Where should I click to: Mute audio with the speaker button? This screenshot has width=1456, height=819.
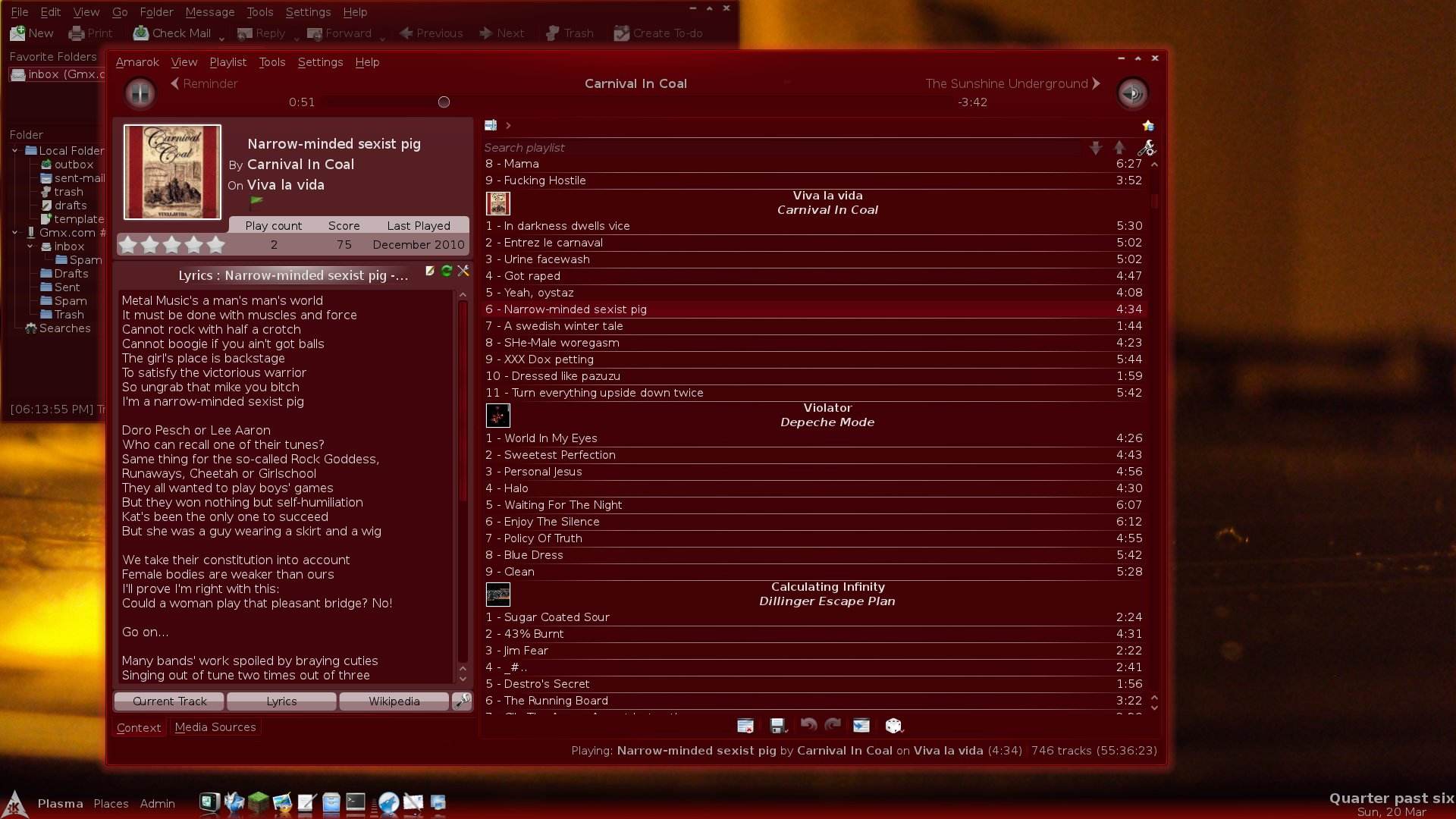[1132, 93]
